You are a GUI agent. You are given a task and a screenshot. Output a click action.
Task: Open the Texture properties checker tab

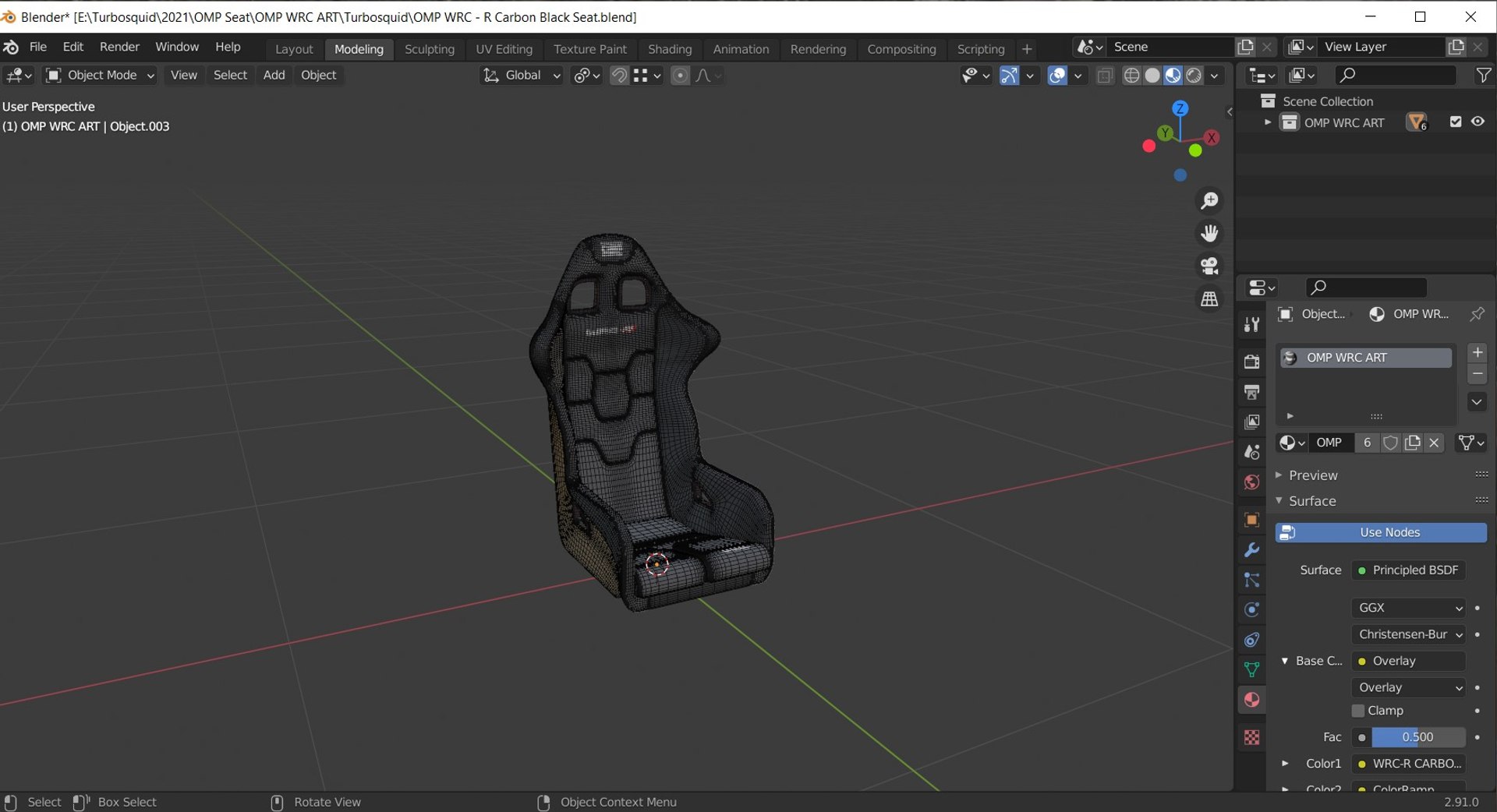tap(1251, 737)
